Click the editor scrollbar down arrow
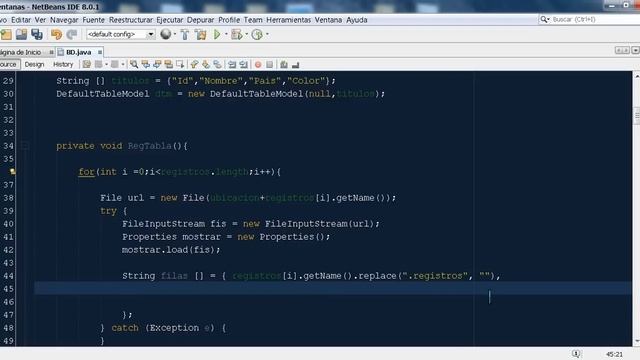 [x=637, y=342]
